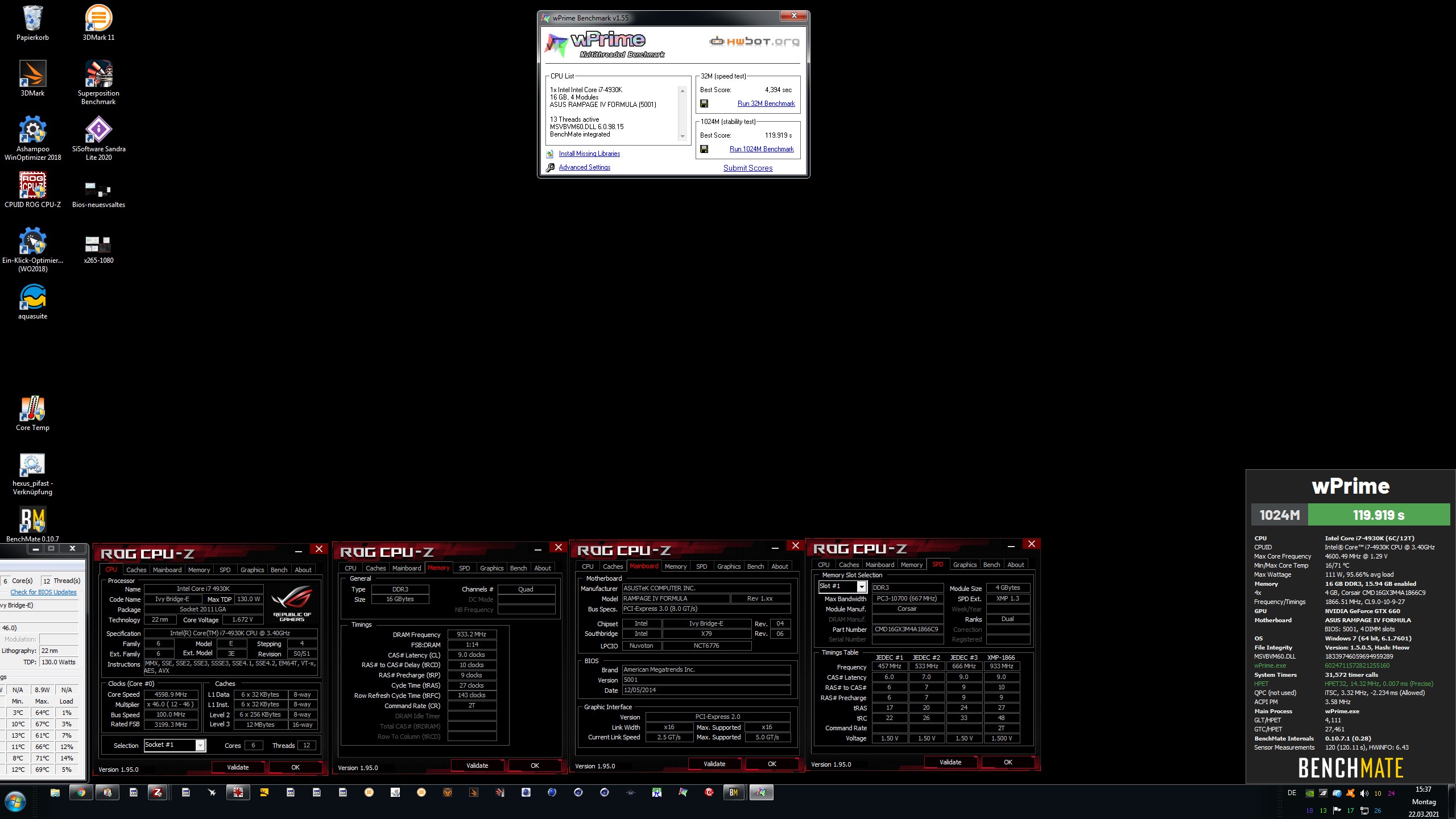Viewport: 1456px width, 819px height.
Task: Select the About tab in CPU-Z SPD window
Action: point(1016,564)
